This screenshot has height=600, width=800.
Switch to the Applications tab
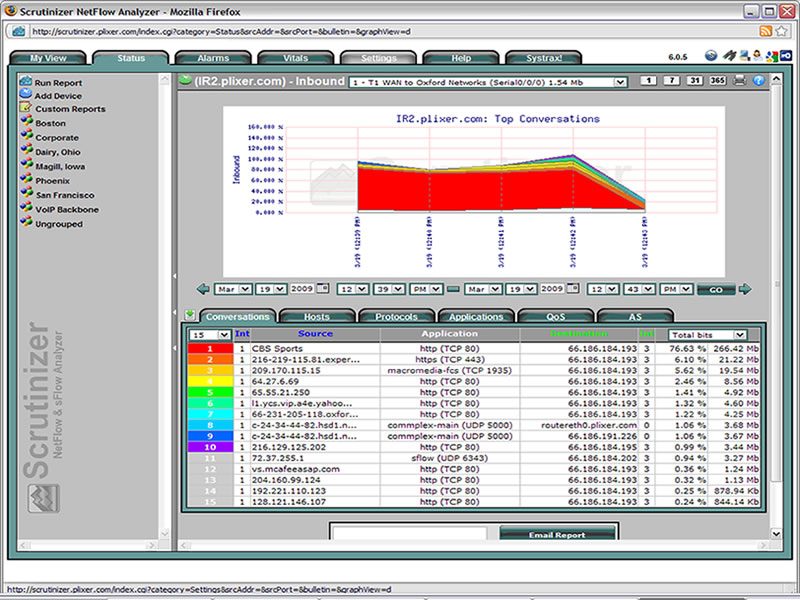pyautogui.click(x=476, y=317)
